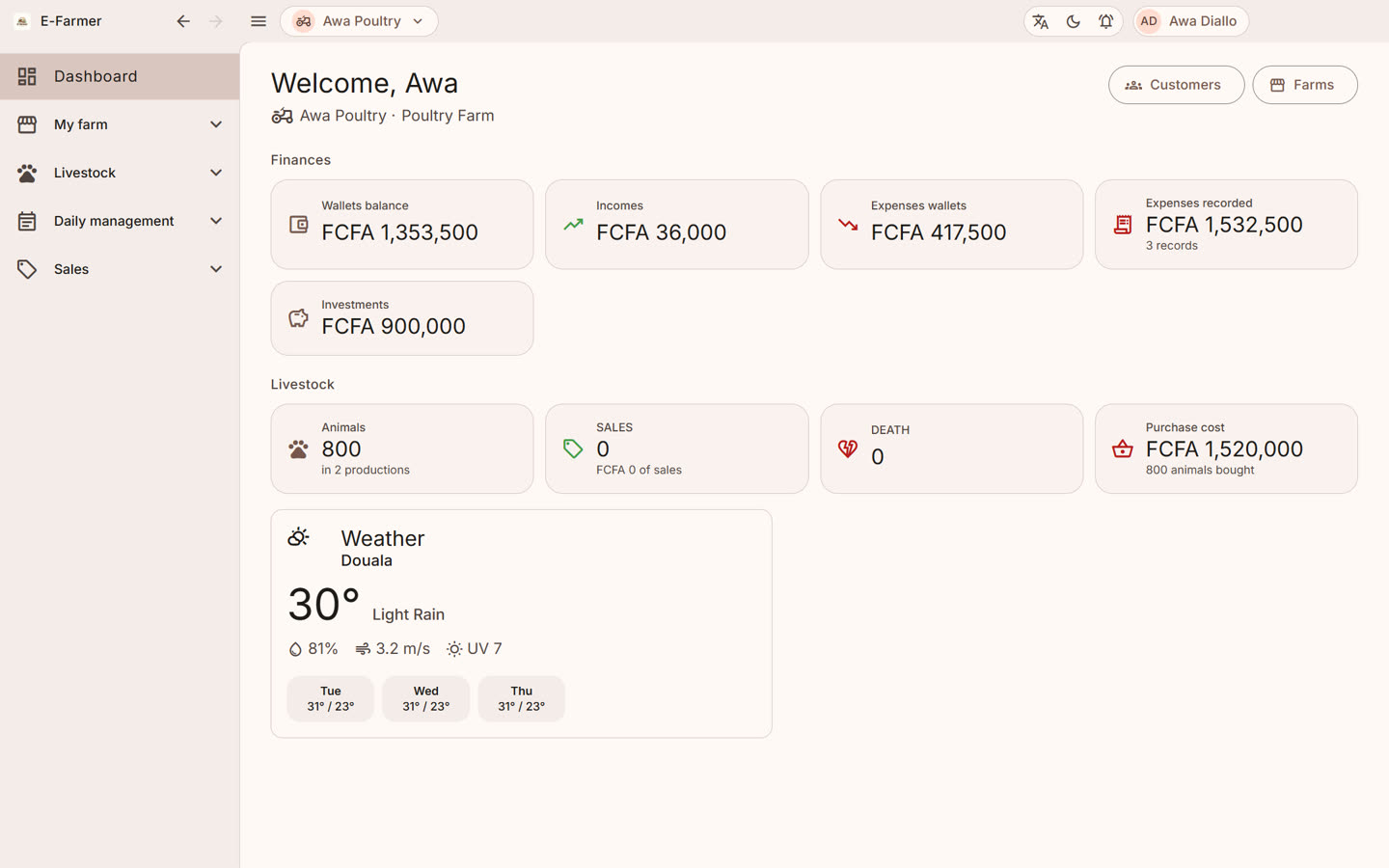Click the Awa Diallo user name
Image resolution: width=1389 pixels, height=868 pixels.
point(1202,21)
